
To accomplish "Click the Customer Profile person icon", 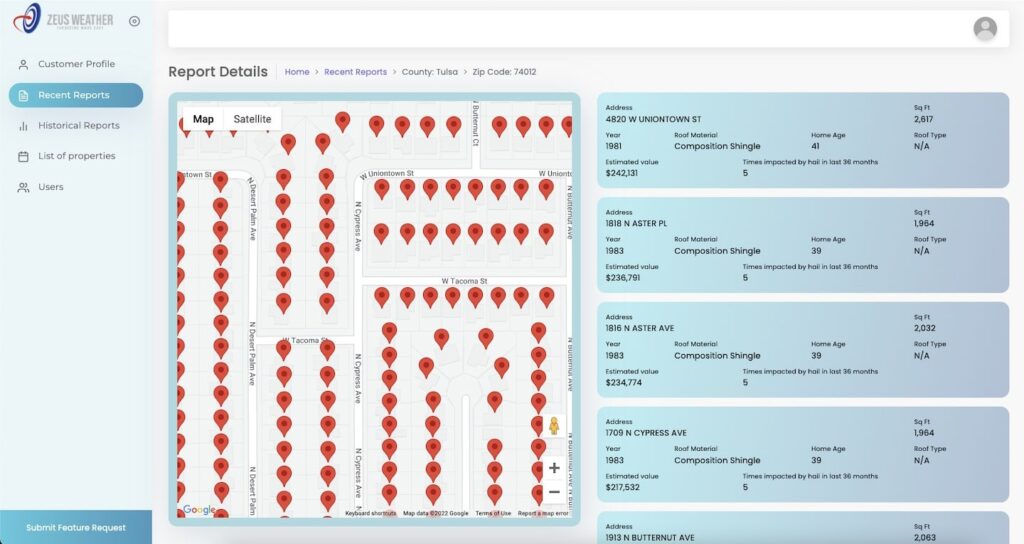I will [23, 65].
